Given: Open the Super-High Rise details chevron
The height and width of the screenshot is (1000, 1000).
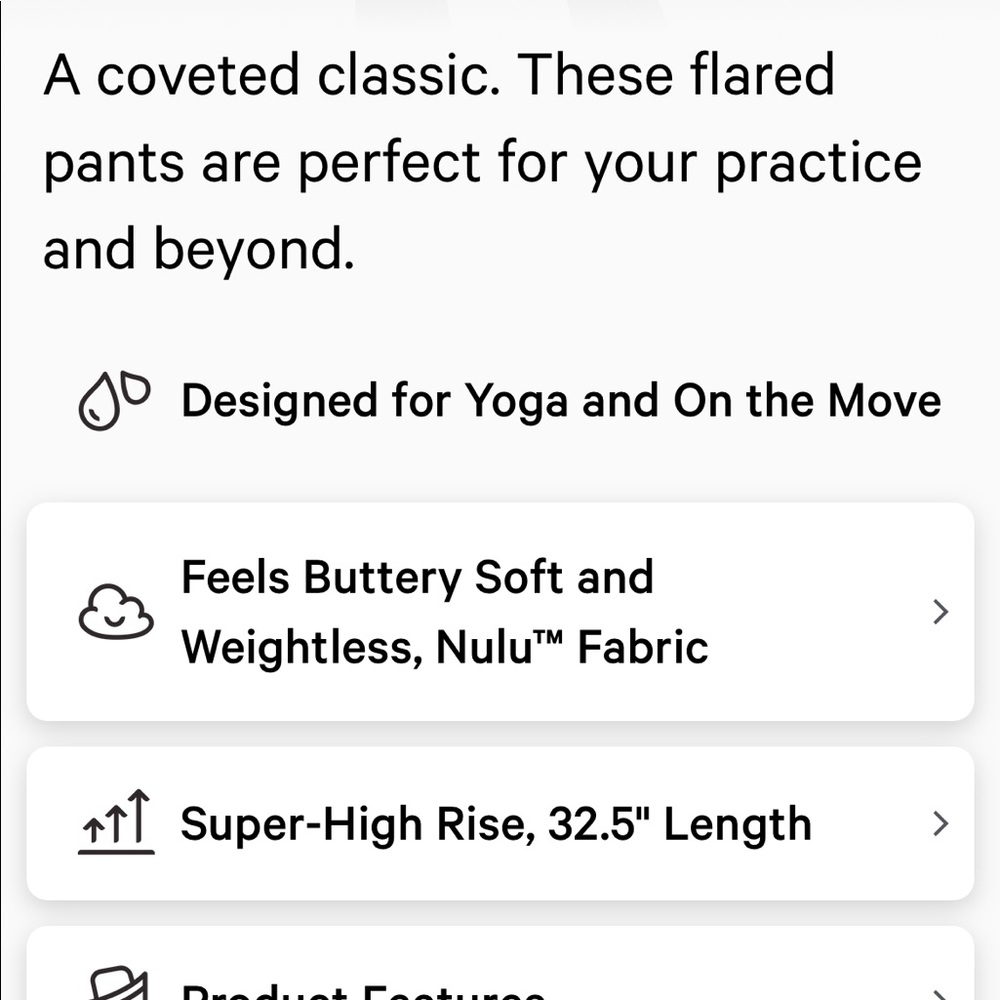Looking at the screenshot, I should click(x=938, y=823).
